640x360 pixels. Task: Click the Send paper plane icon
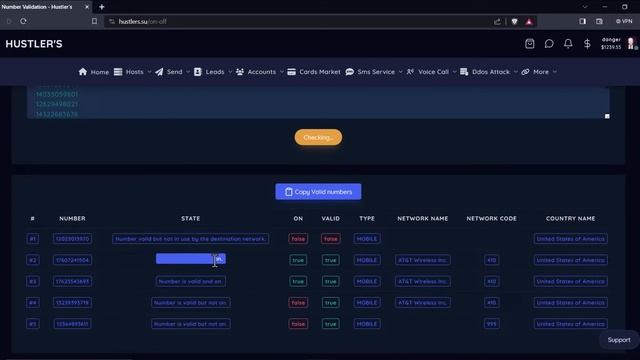(159, 72)
